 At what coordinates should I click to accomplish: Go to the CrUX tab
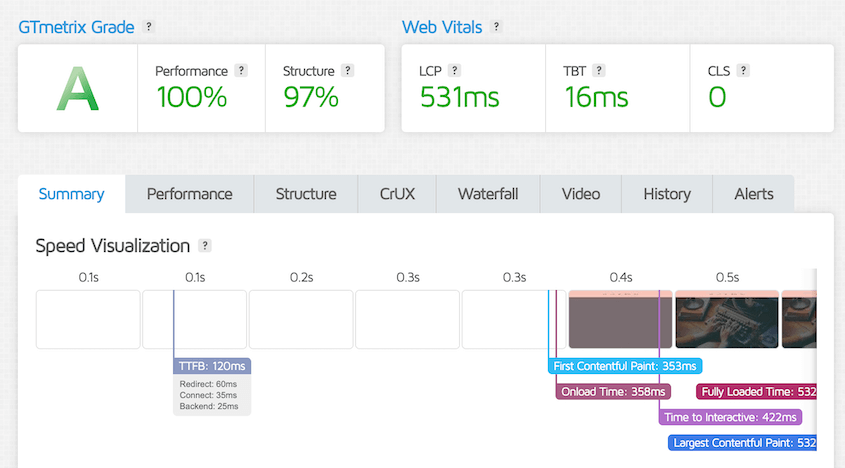coord(397,194)
